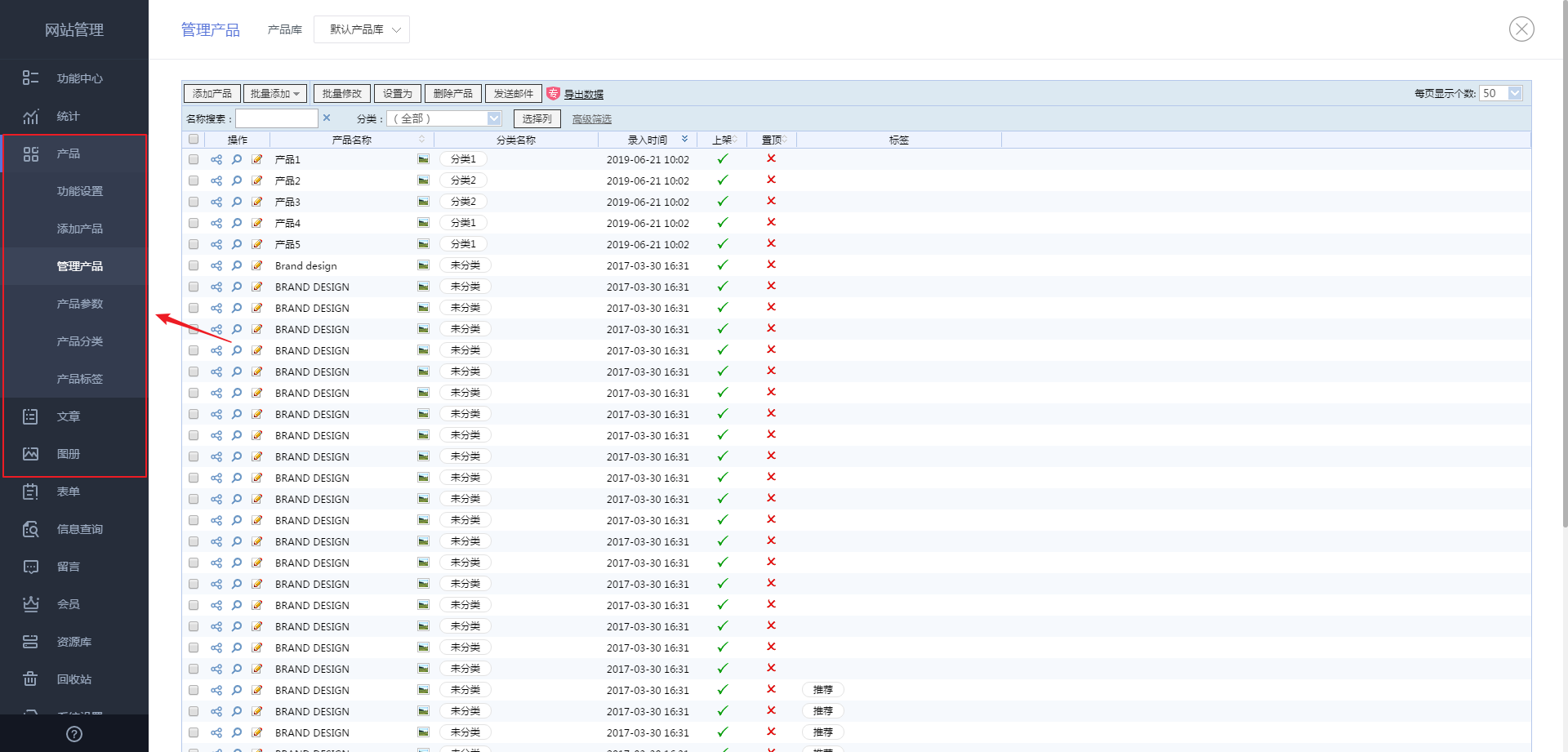Screen dimensions: 1568x752
Task: Open the 信息查询 search icon
Action: [30, 529]
